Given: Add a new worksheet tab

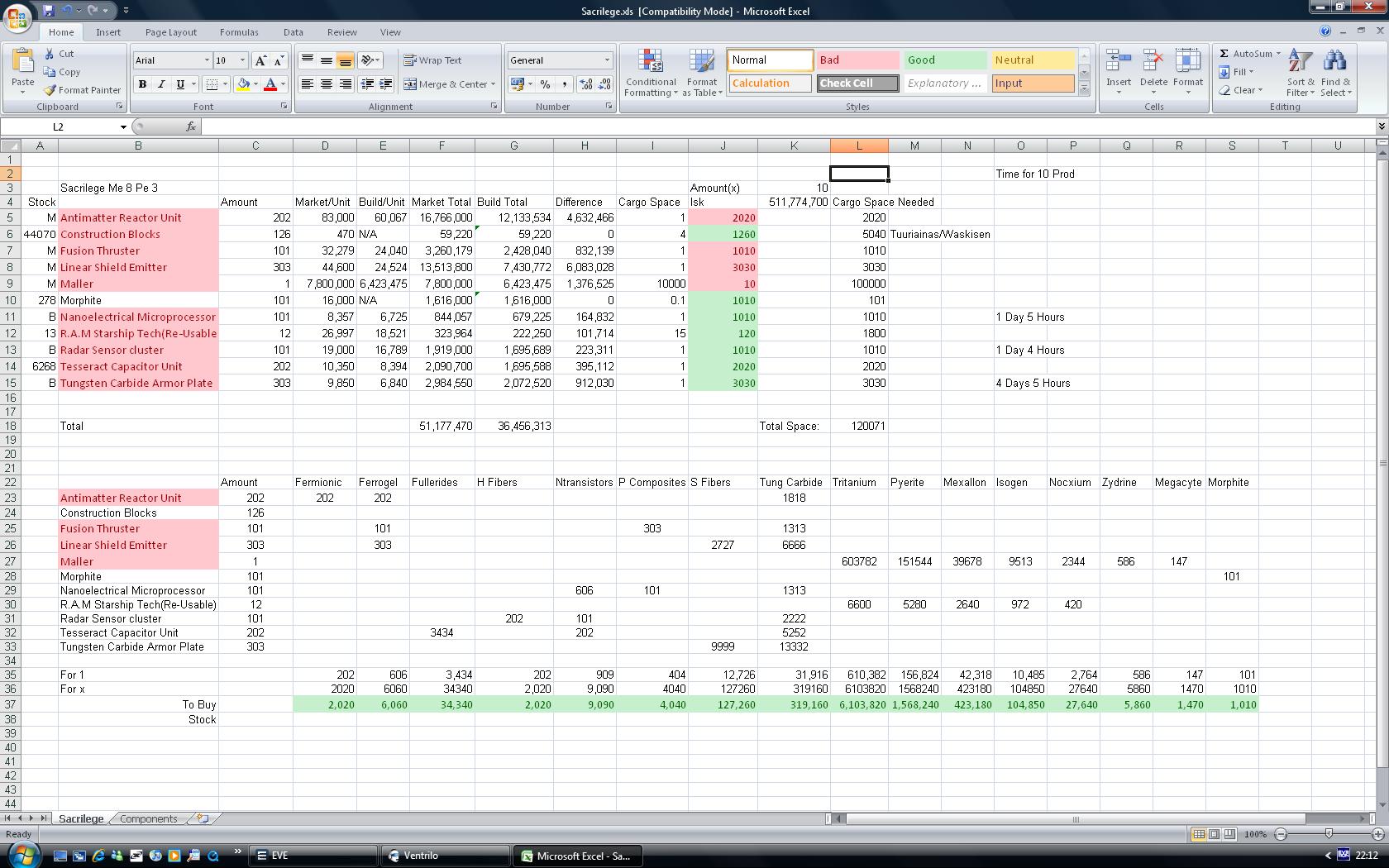Looking at the screenshot, I should coord(203,818).
